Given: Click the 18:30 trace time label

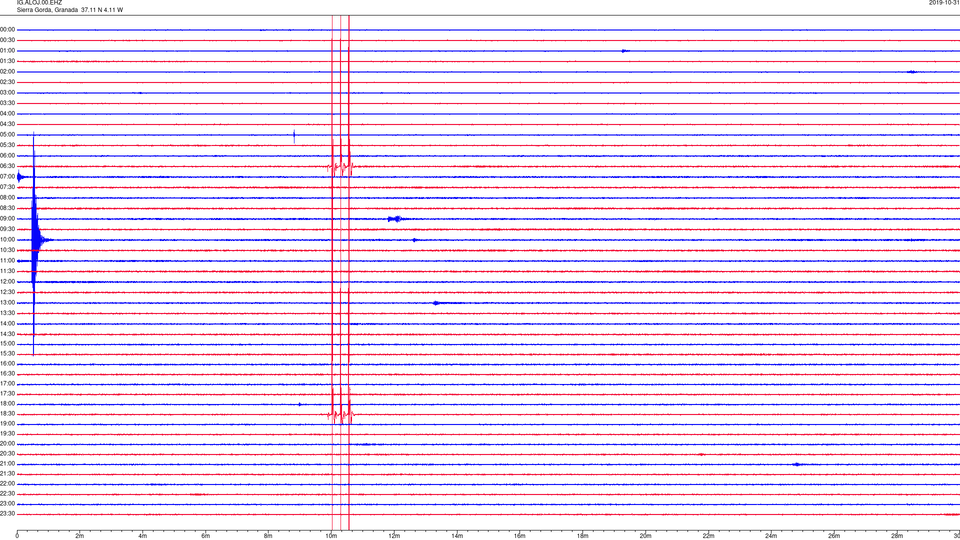Looking at the screenshot, I should 7,414.
